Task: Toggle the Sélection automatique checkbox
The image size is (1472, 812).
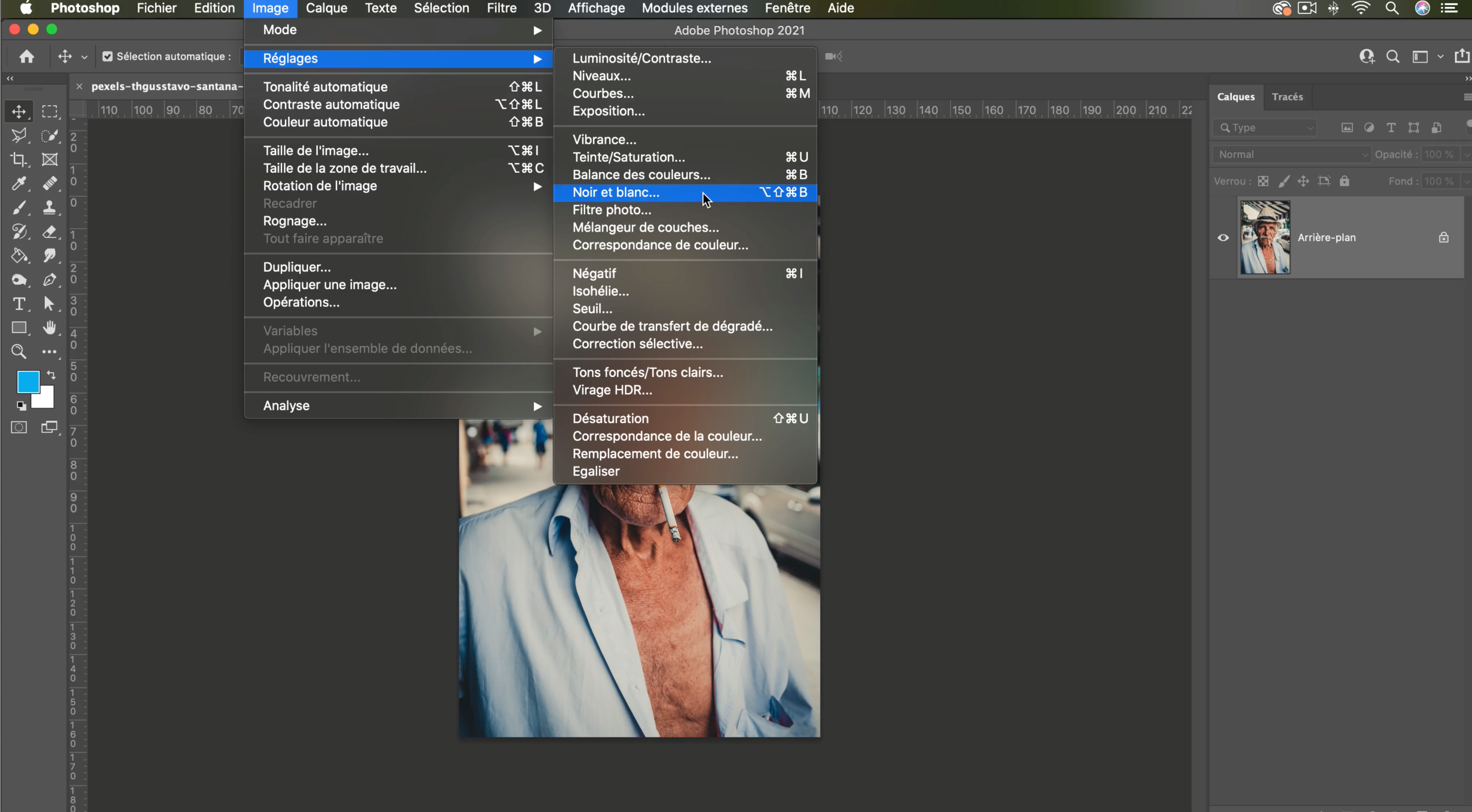Action: point(107,56)
